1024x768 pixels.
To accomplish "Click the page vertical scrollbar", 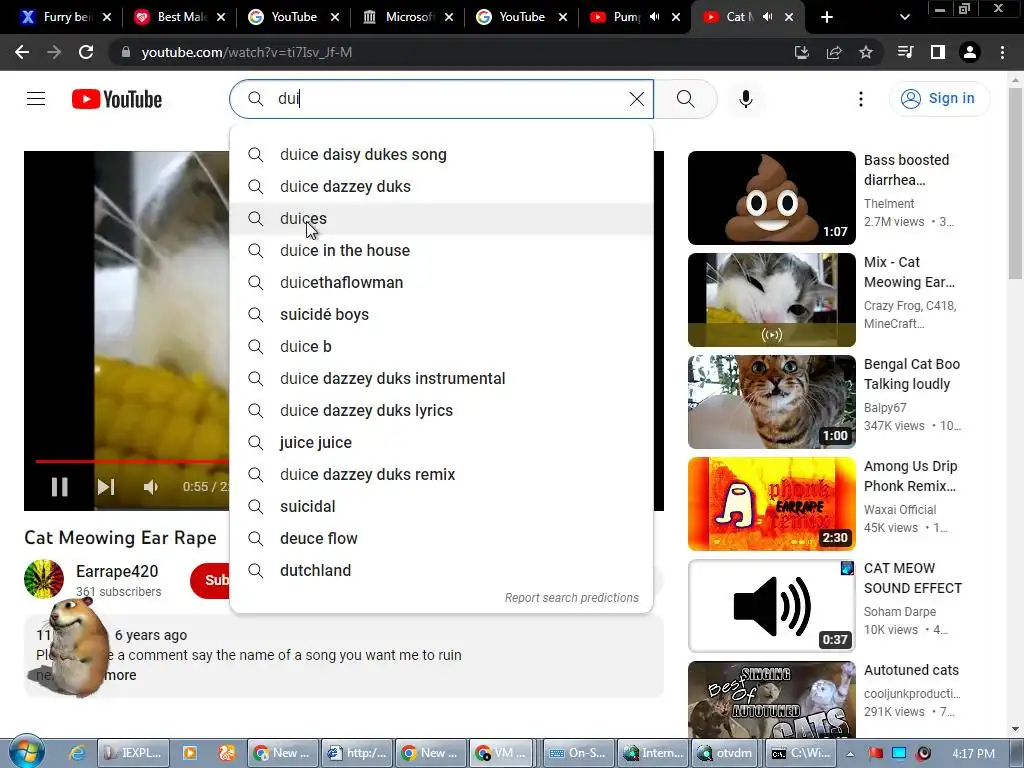I will pyautogui.click(x=1015, y=183).
